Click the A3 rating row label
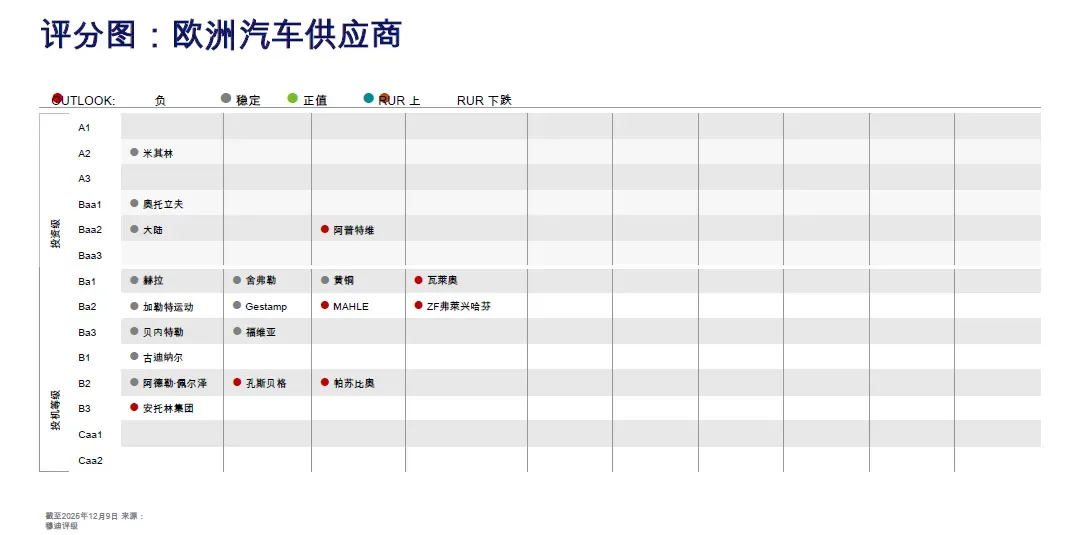This screenshot has width=1072, height=535. [x=84, y=178]
